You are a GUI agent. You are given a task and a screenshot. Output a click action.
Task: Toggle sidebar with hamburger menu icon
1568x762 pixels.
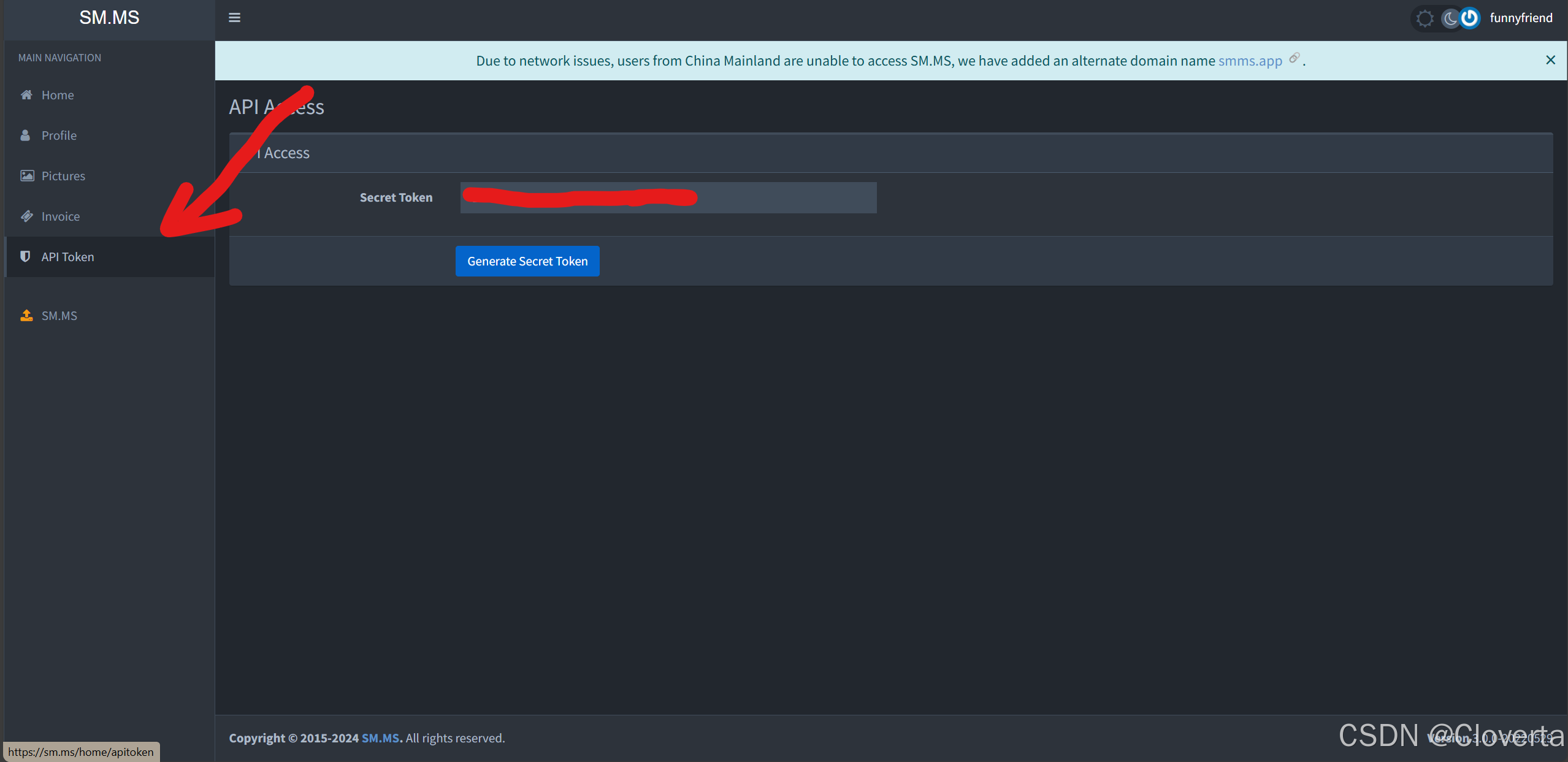[234, 18]
